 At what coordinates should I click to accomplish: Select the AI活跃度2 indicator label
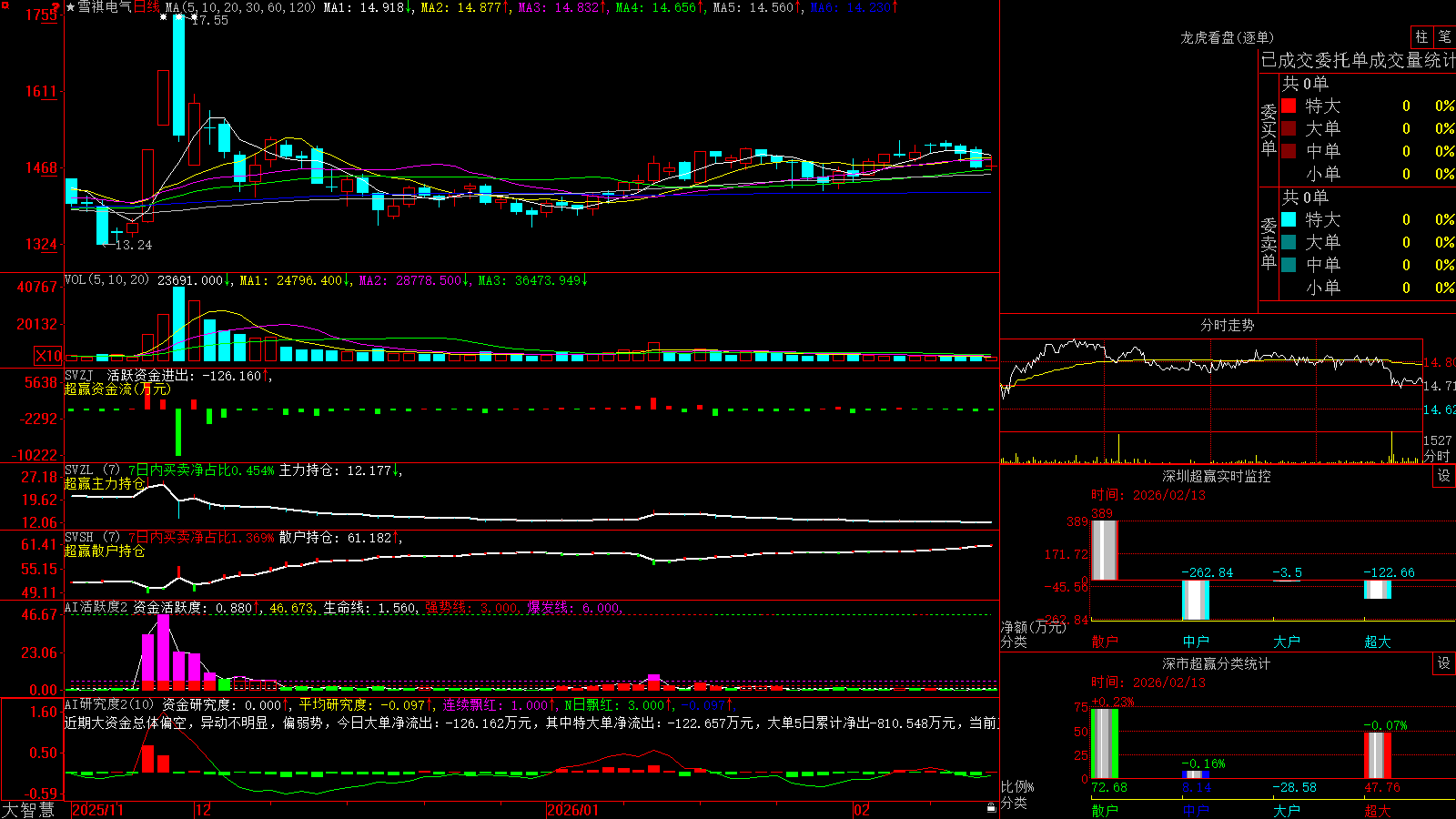96,608
